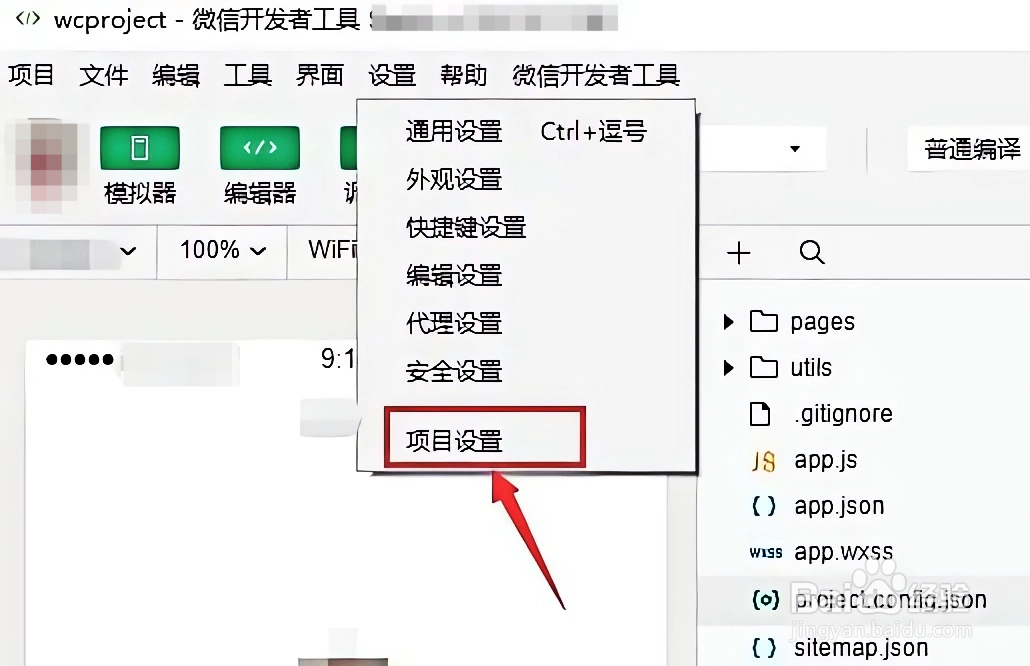
Task: Choose 快捷键设置 from settings menu
Action: (x=526, y=227)
